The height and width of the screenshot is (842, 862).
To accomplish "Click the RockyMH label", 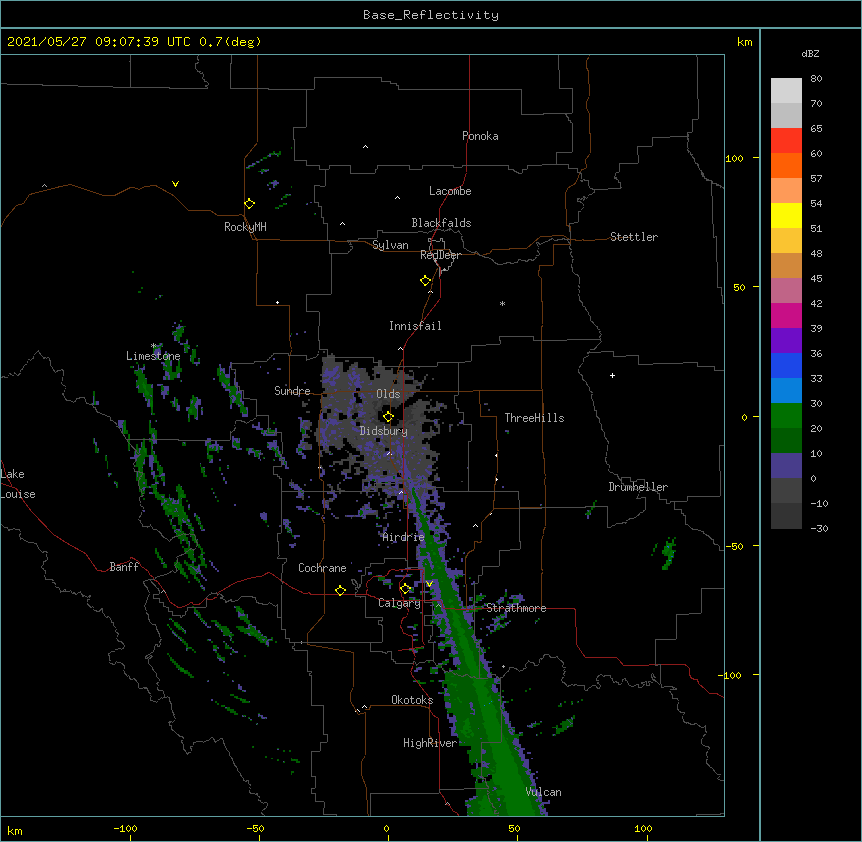I will [245, 227].
